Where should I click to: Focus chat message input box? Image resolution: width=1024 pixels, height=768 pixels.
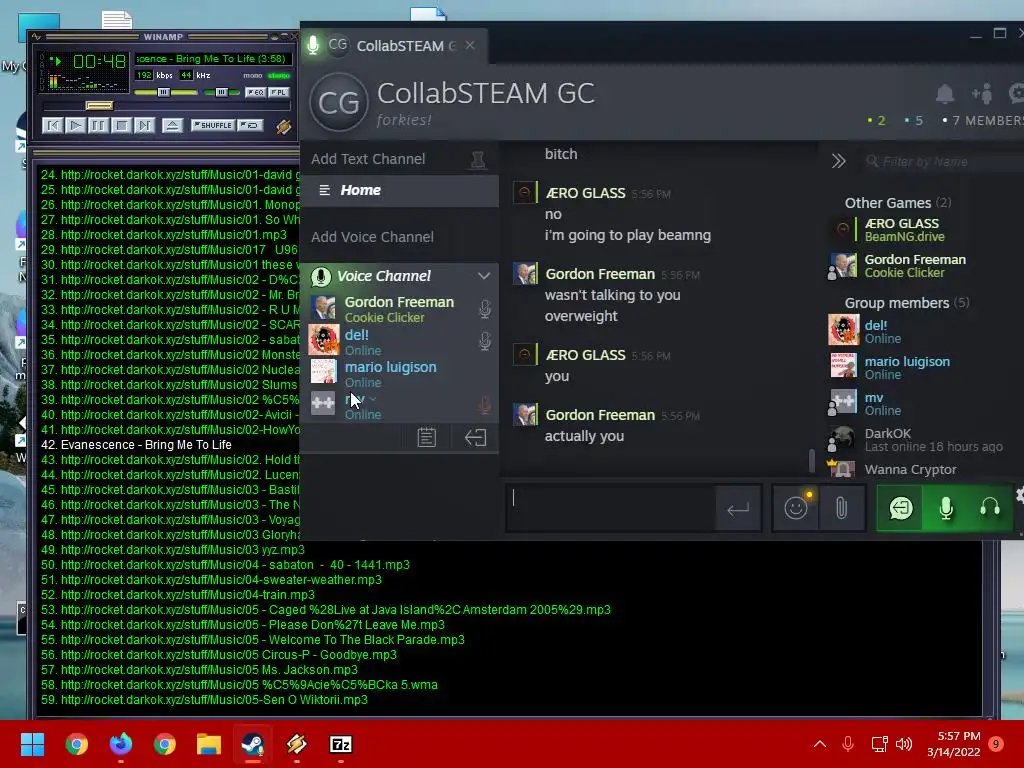[x=611, y=507]
